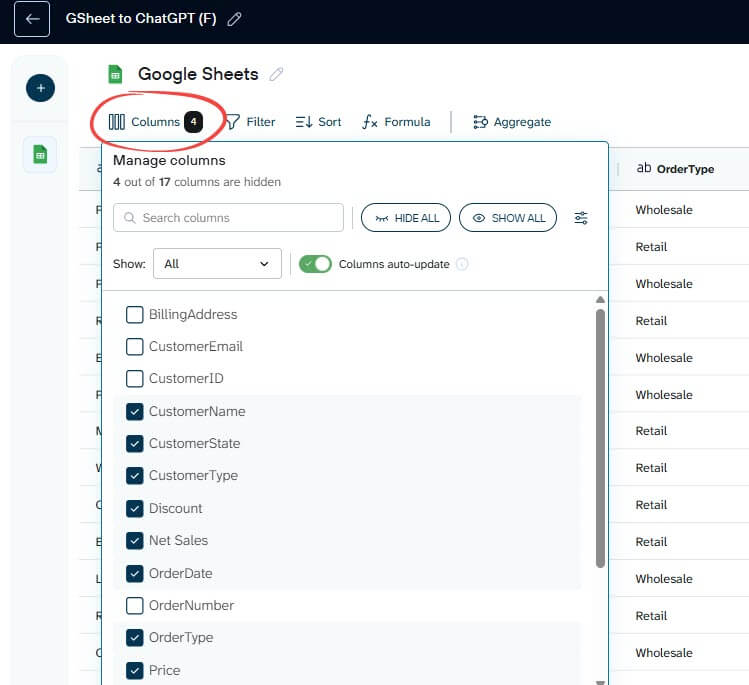The height and width of the screenshot is (685, 749).
Task: Click HIDE ALL button
Action: pyautogui.click(x=406, y=218)
